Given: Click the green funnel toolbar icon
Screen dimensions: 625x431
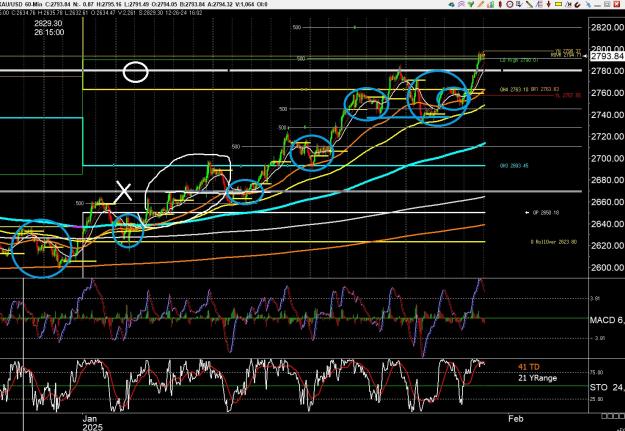Looking at the screenshot, I should (x=471, y=4).
